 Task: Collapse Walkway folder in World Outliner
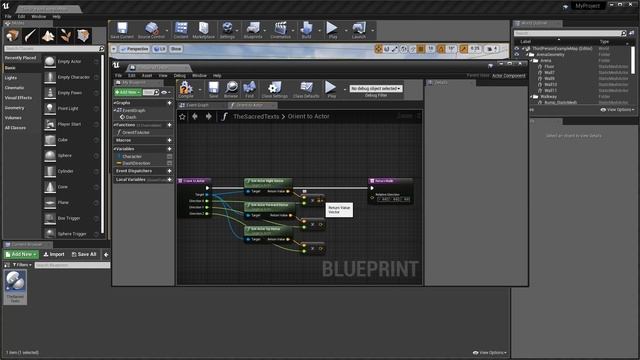(531, 97)
